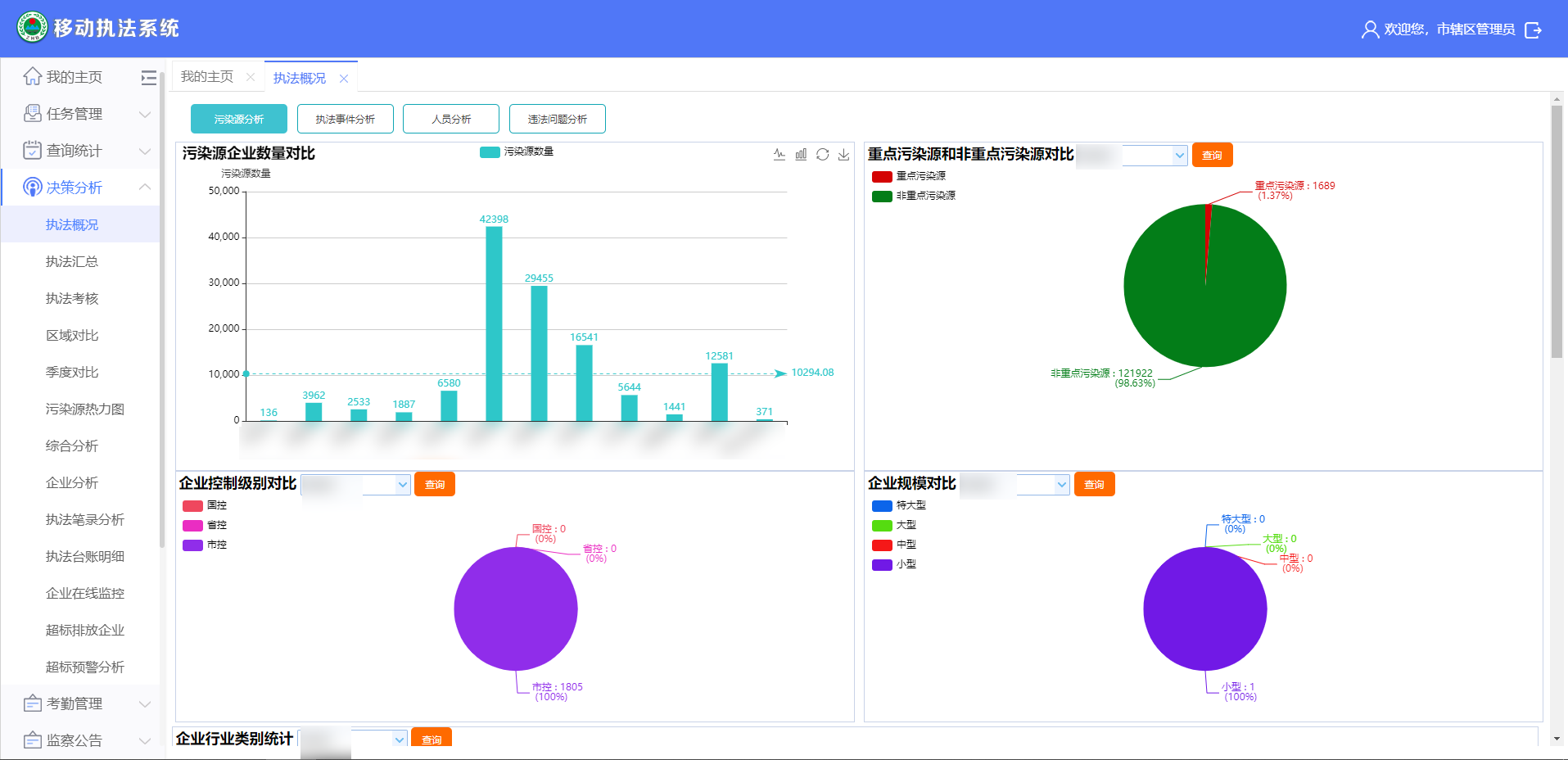This screenshot has width=1568, height=760.
Task: Toggle 重点污染源 legend entry
Action: click(x=909, y=176)
